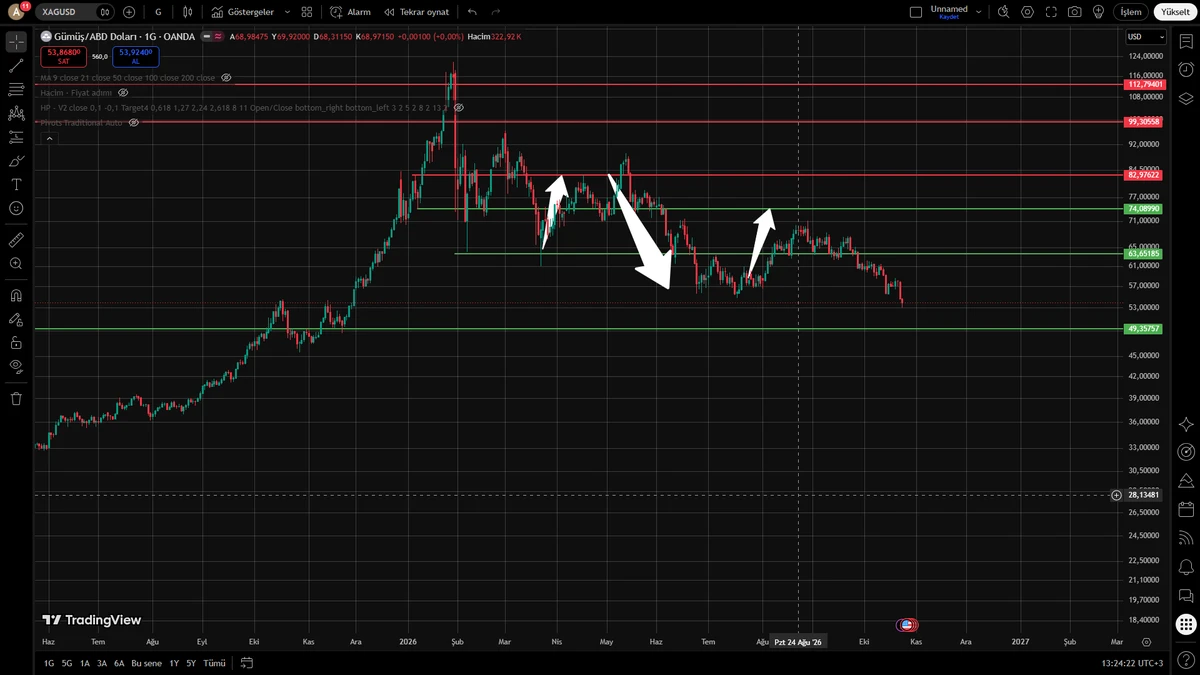The width and height of the screenshot is (1200, 675).
Task: Select the crosshair cursor tool
Action: [x=16, y=42]
